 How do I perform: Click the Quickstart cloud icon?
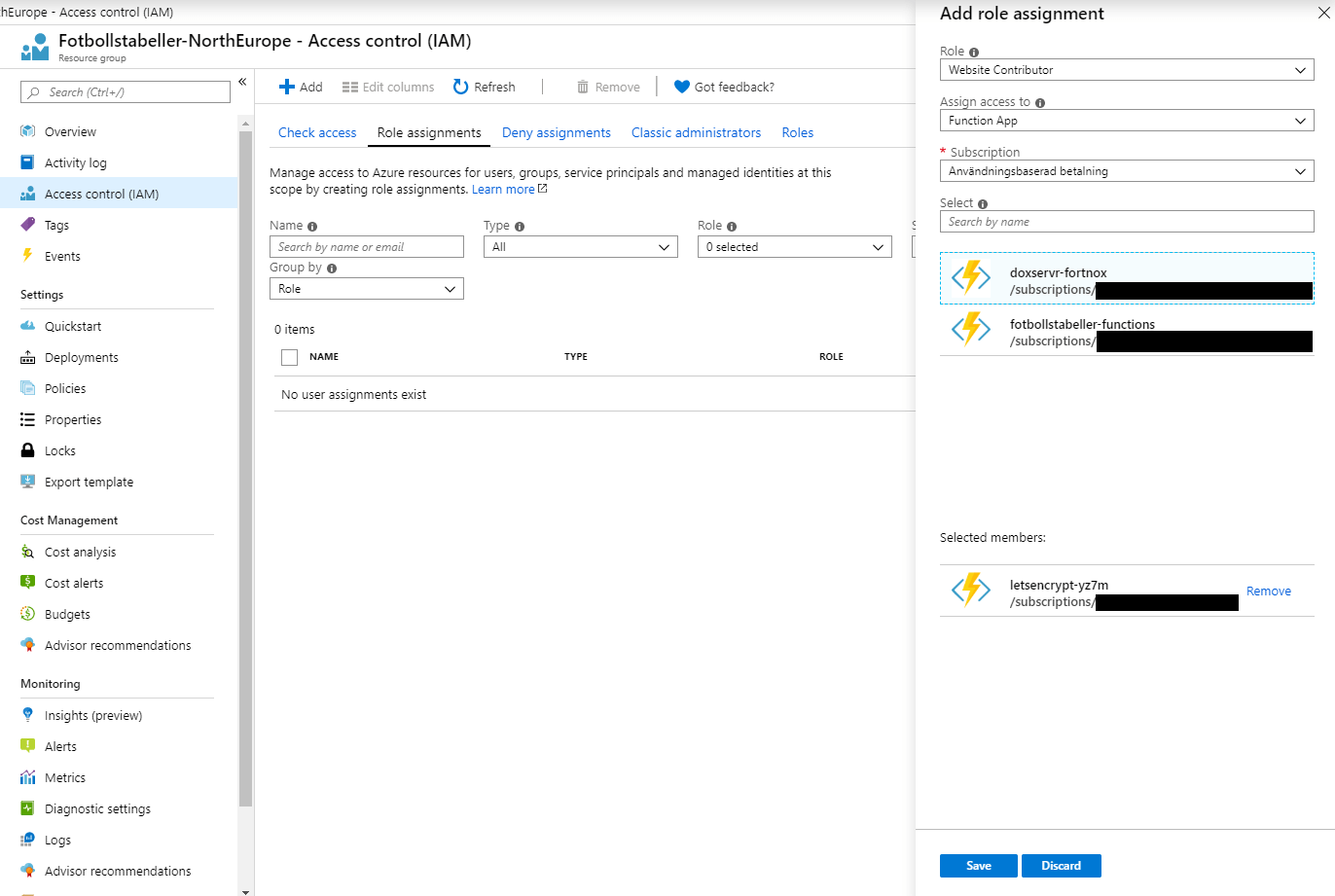[28, 326]
